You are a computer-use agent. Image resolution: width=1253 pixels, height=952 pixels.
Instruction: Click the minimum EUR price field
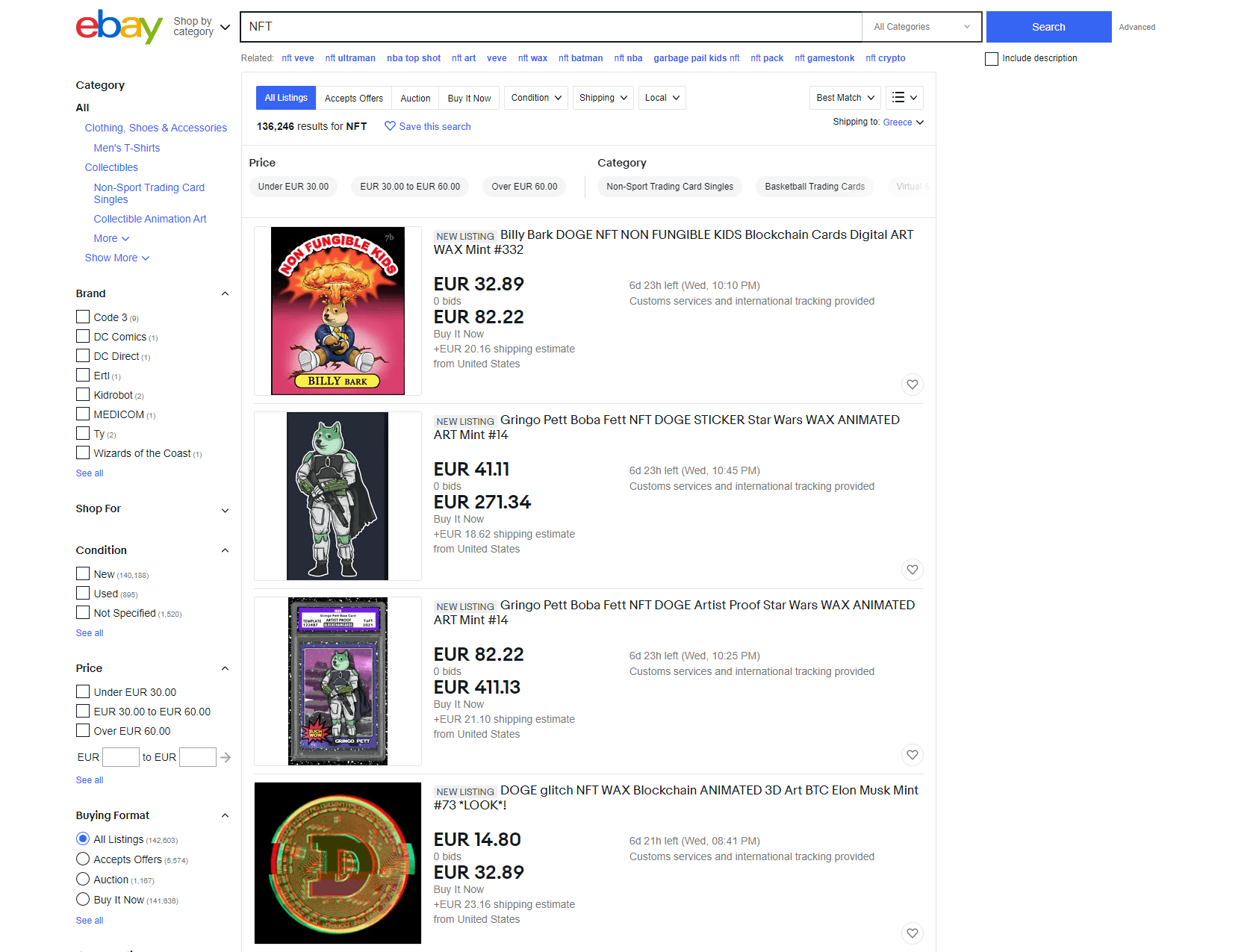pos(120,757)
